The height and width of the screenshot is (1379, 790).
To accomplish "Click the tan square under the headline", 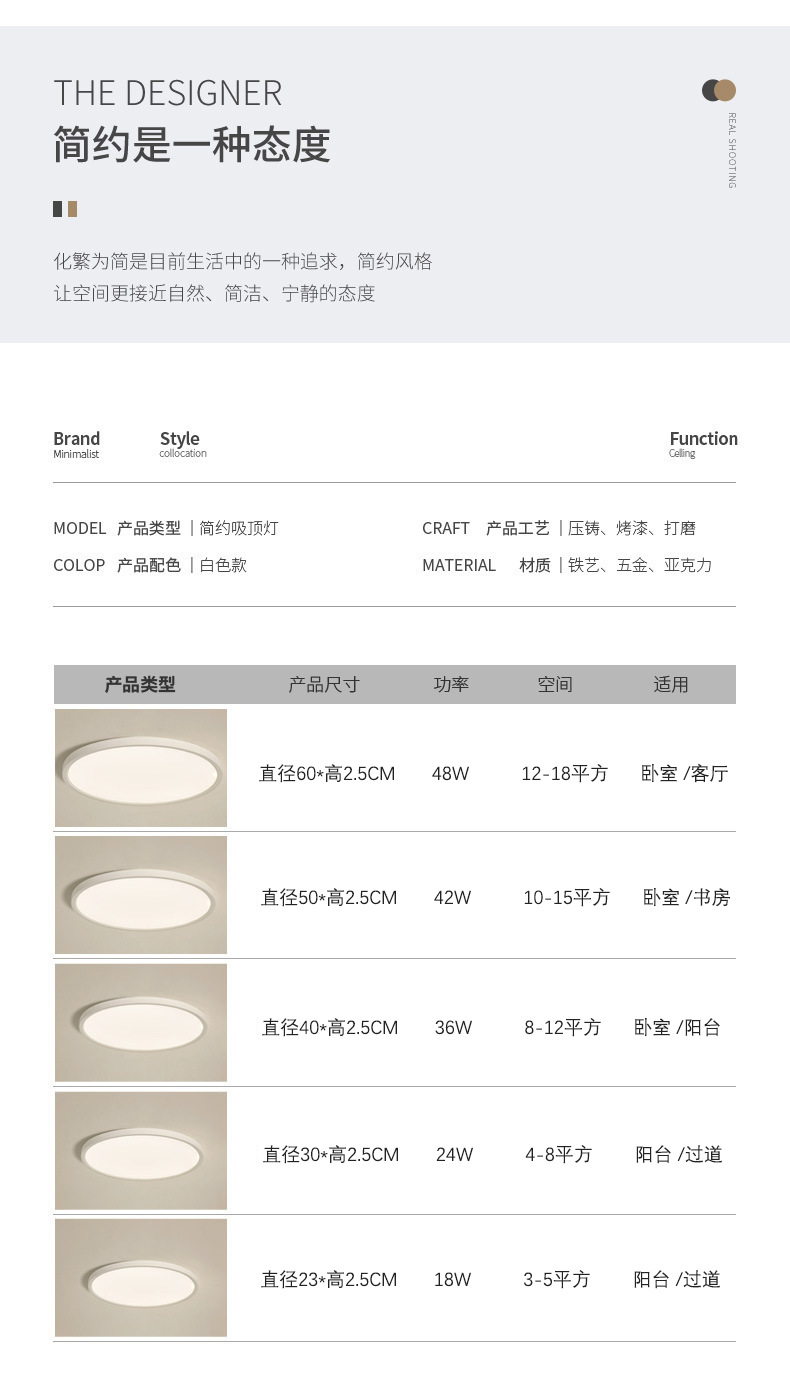I will pos(72,209).
